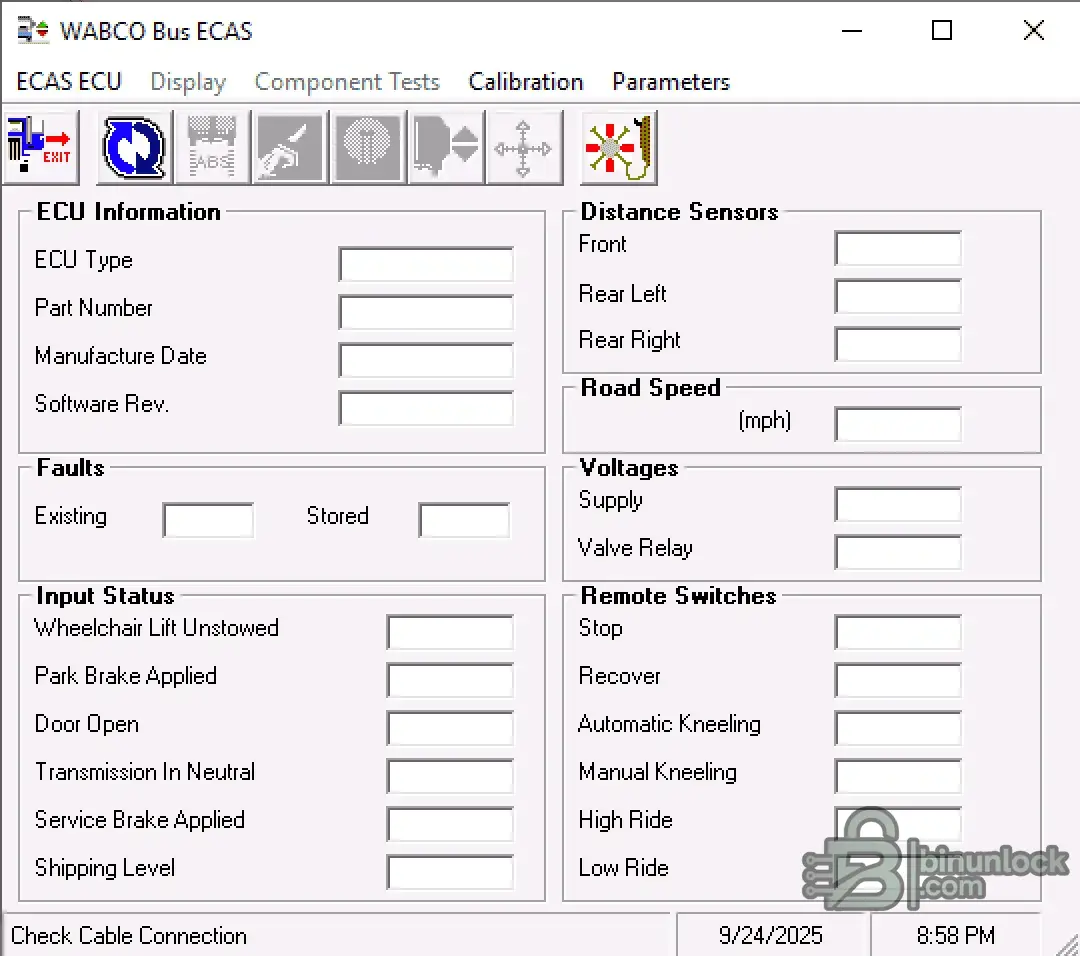Click the Front distance sensor field
This screenshot has height=956, width=1080.
[x=897, y=248]
